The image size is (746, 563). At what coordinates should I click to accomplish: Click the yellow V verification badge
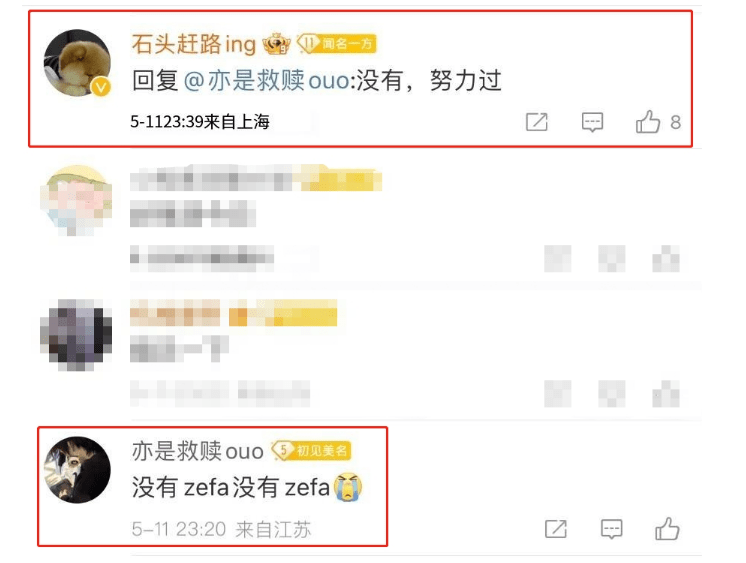101,87
